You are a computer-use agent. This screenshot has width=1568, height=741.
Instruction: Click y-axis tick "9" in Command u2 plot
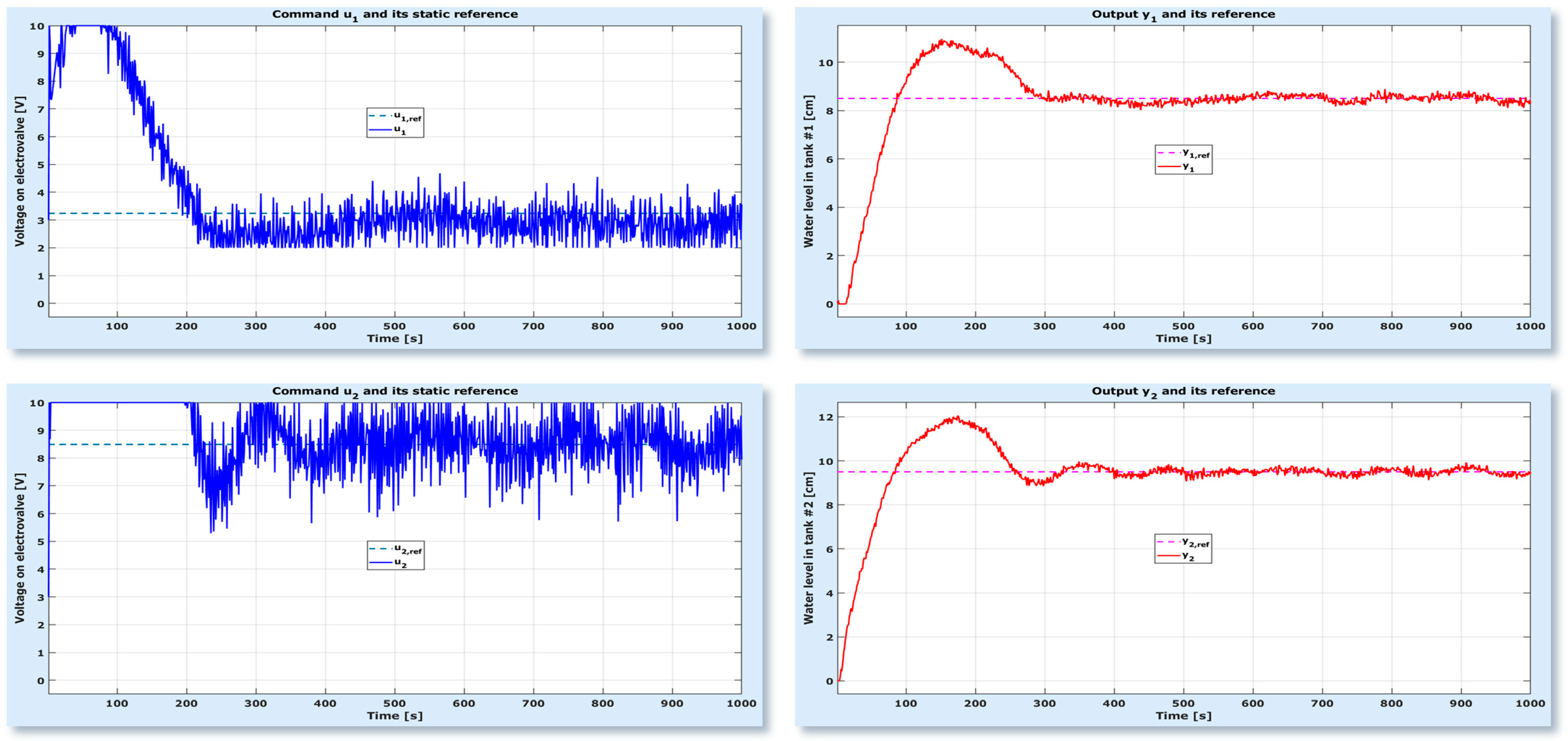tap(41, 431)
